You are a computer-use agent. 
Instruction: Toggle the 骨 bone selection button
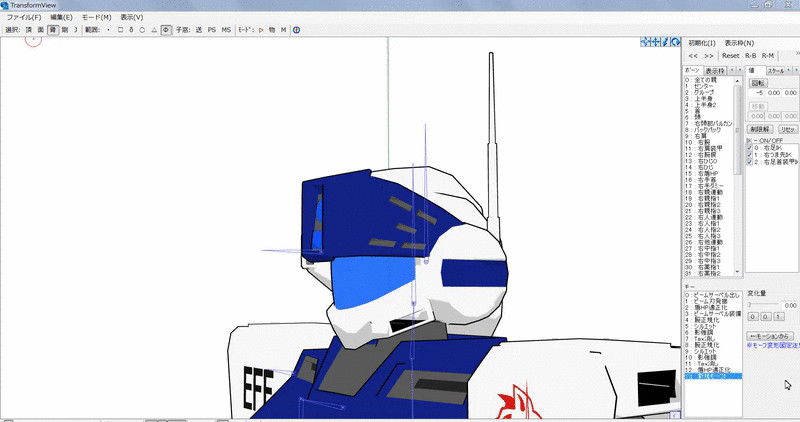(52, 30)
